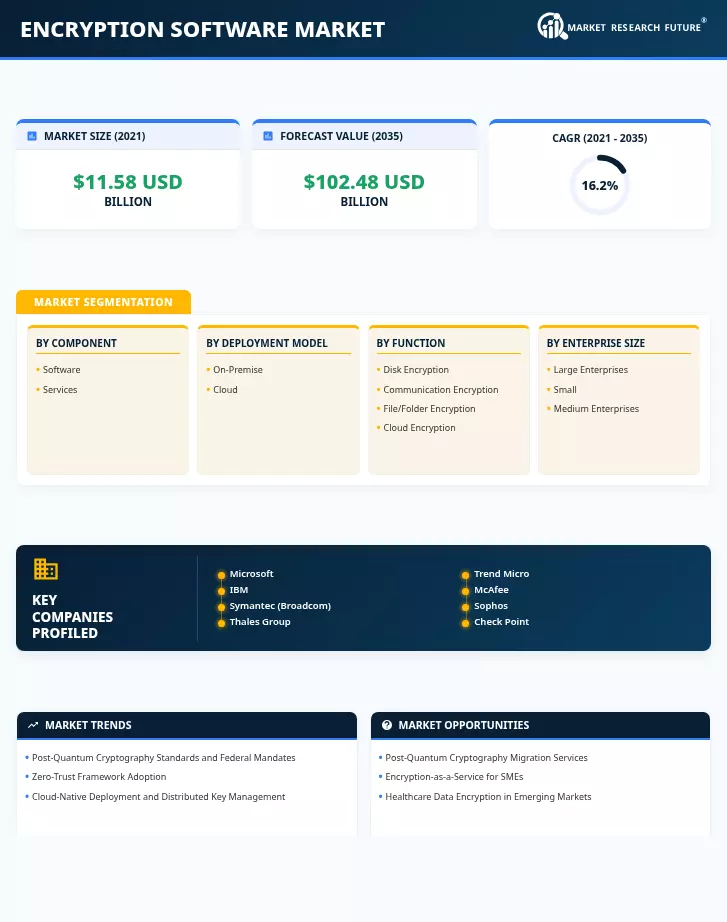Select Cloud under By Deployment Model
The width and height of the screenshot is (727, 922).
[x=225, y=390]
